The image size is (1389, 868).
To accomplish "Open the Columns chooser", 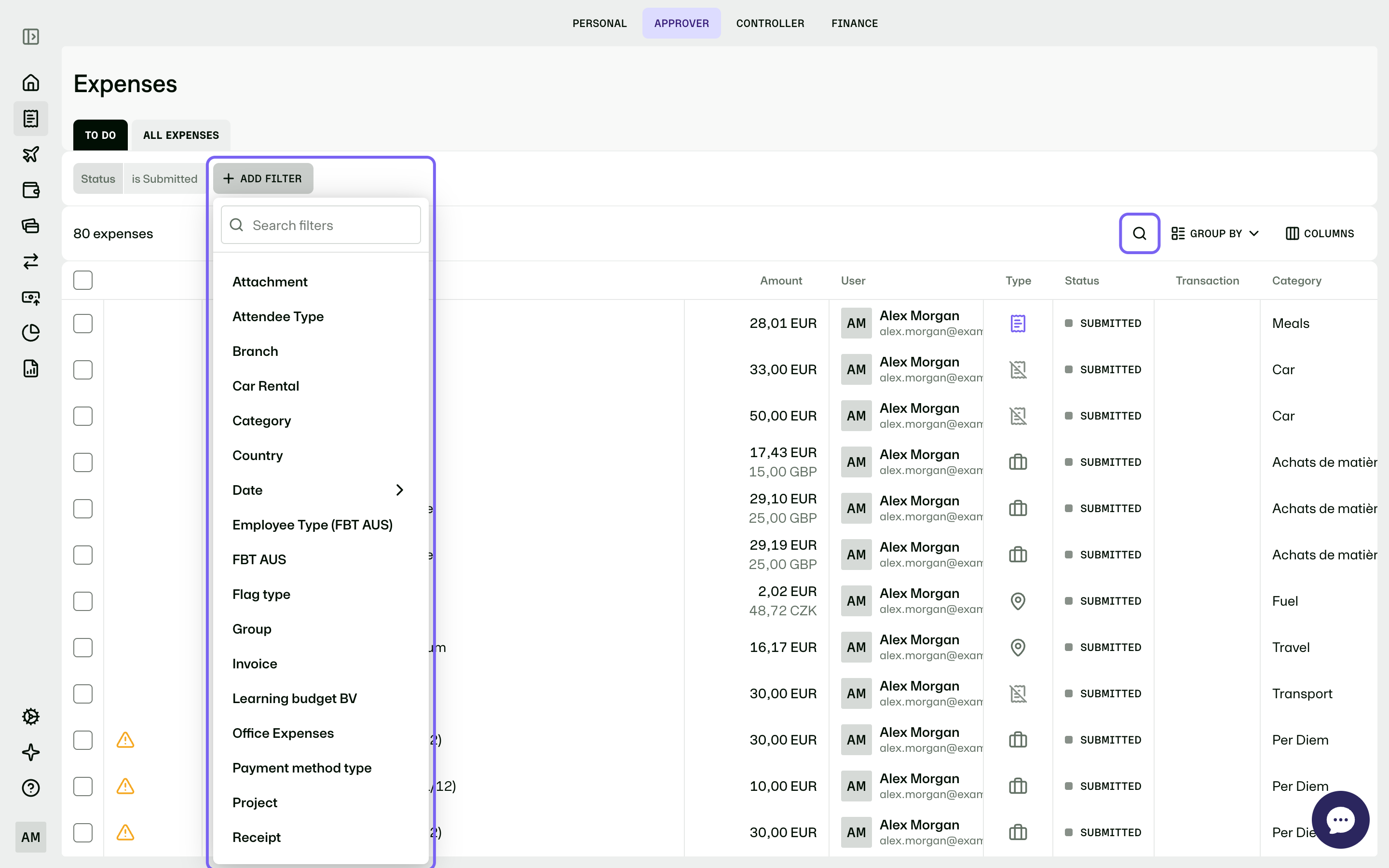I will [1320, 233].
